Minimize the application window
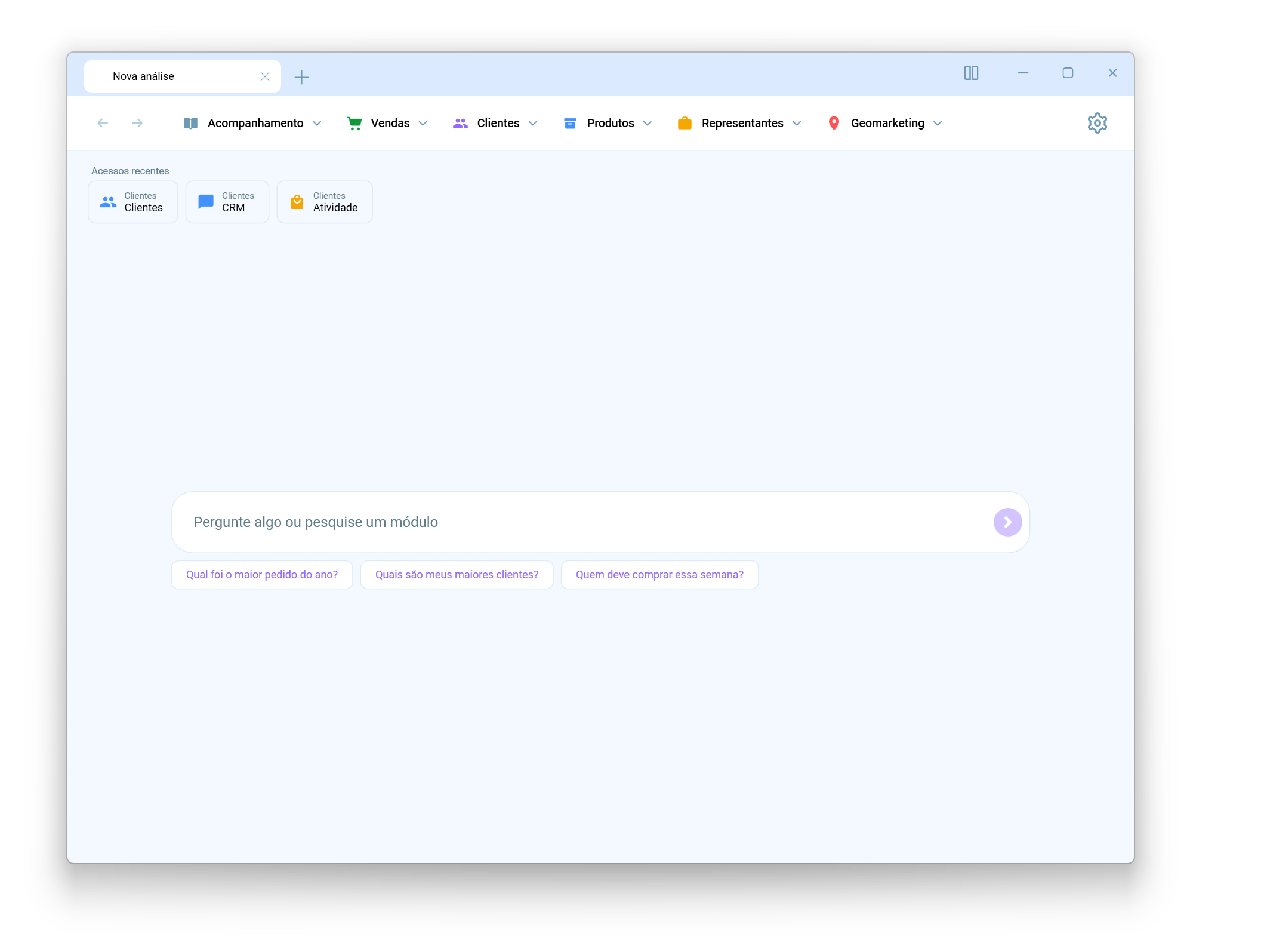Image resolution: width=1264 pixels, height=952 pixels. (x=1023, y=73)
